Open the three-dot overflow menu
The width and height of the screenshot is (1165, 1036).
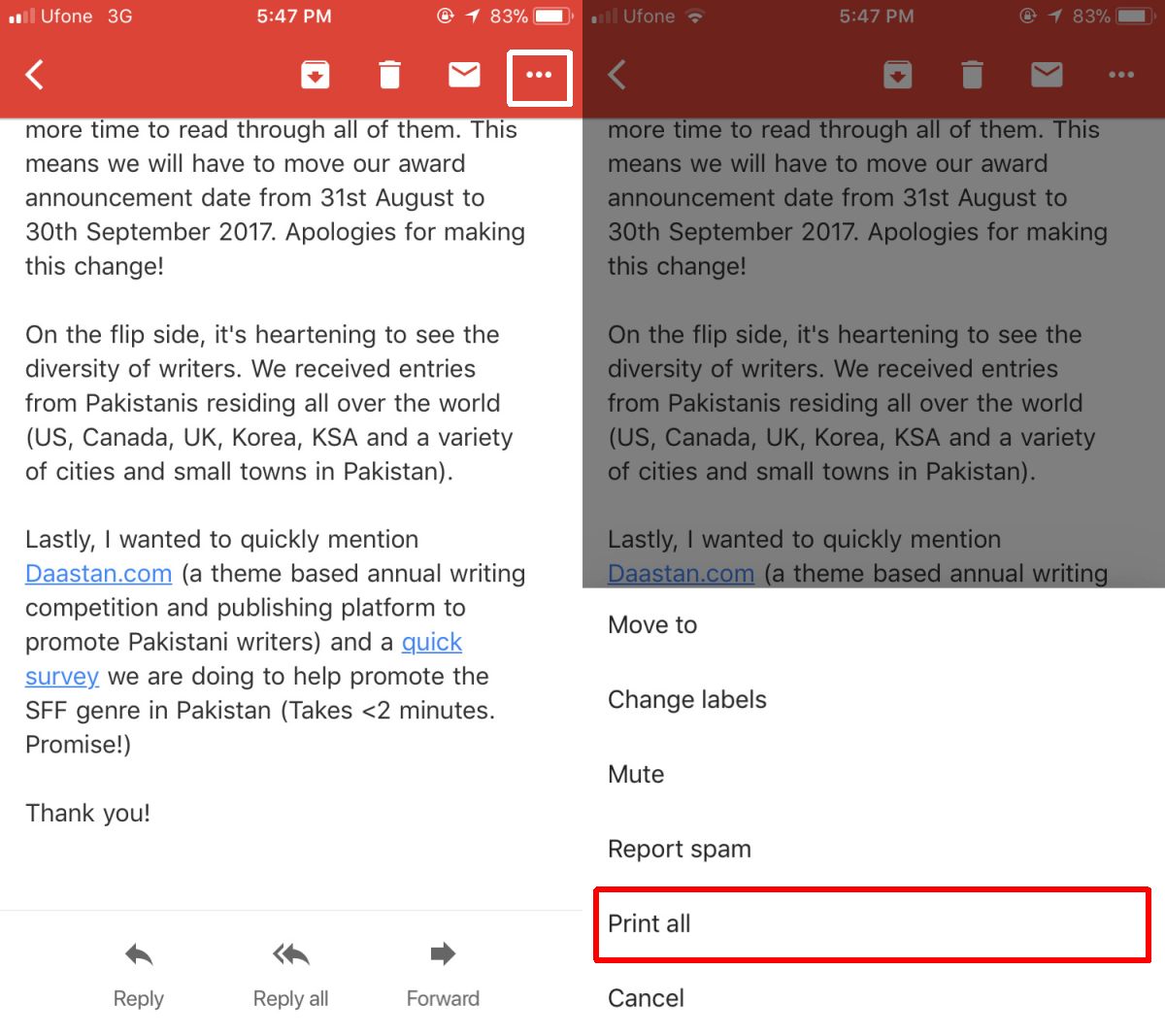point(540,74)
